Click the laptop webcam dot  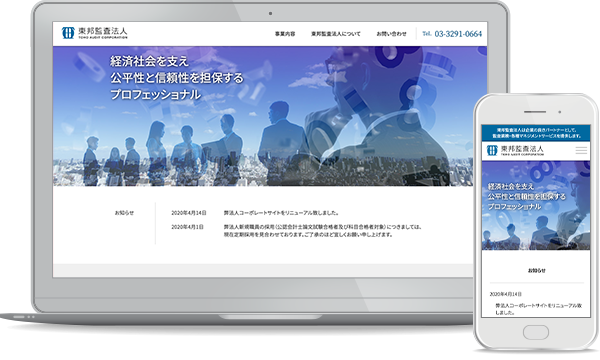tap(271, 13)
